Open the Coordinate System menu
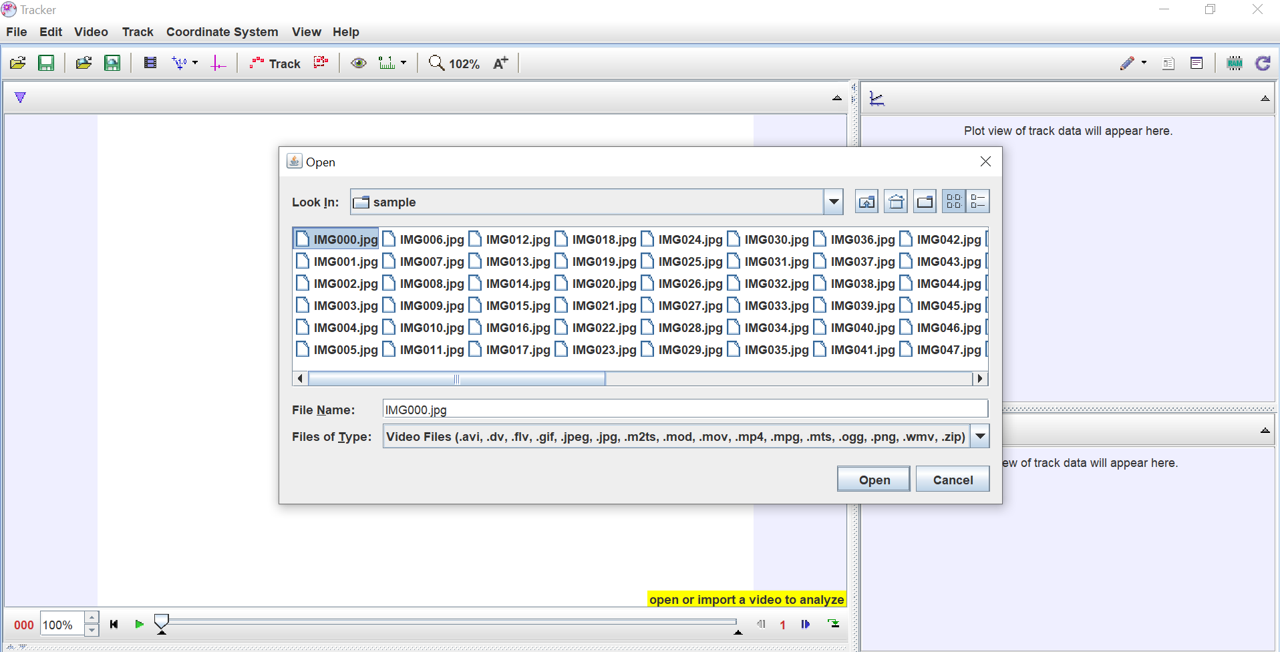1280x652 pixels. click(x=222, y=32)
